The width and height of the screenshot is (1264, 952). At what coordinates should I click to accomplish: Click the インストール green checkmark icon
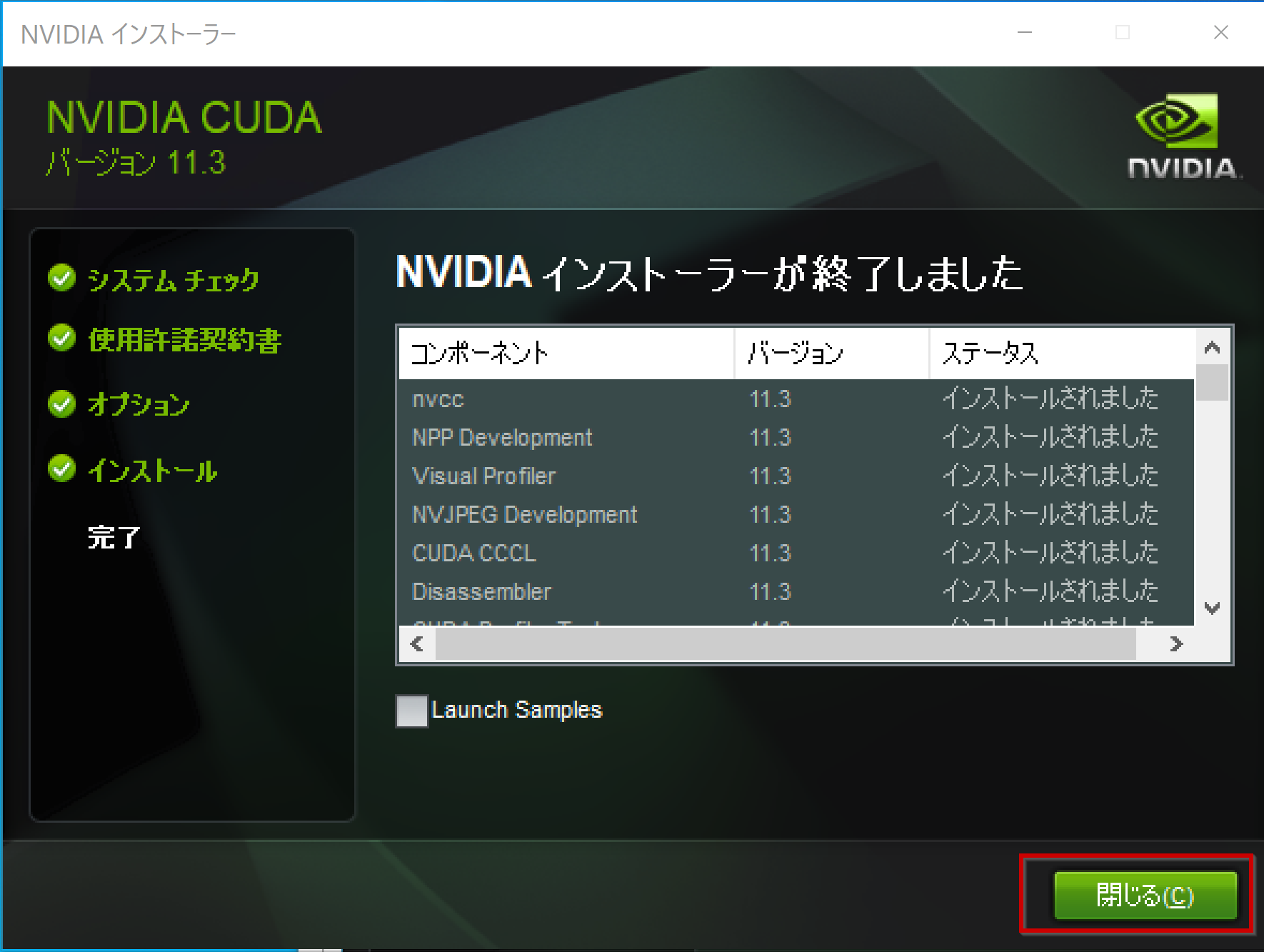[62, 469]
